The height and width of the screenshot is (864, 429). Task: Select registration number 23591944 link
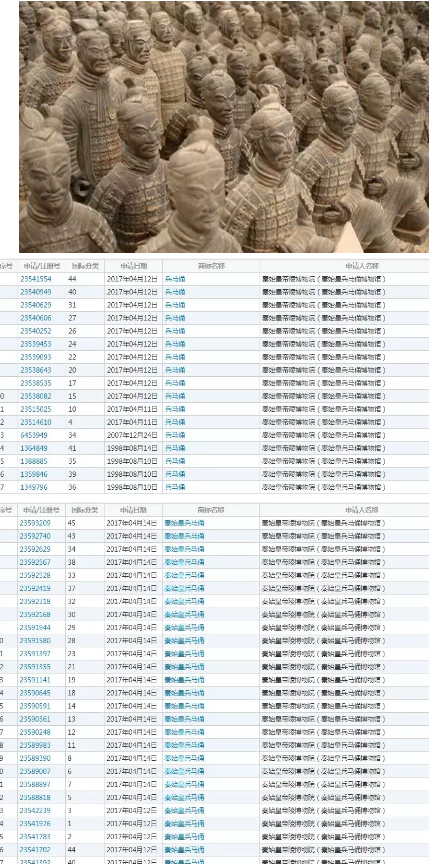pos(35,627)
